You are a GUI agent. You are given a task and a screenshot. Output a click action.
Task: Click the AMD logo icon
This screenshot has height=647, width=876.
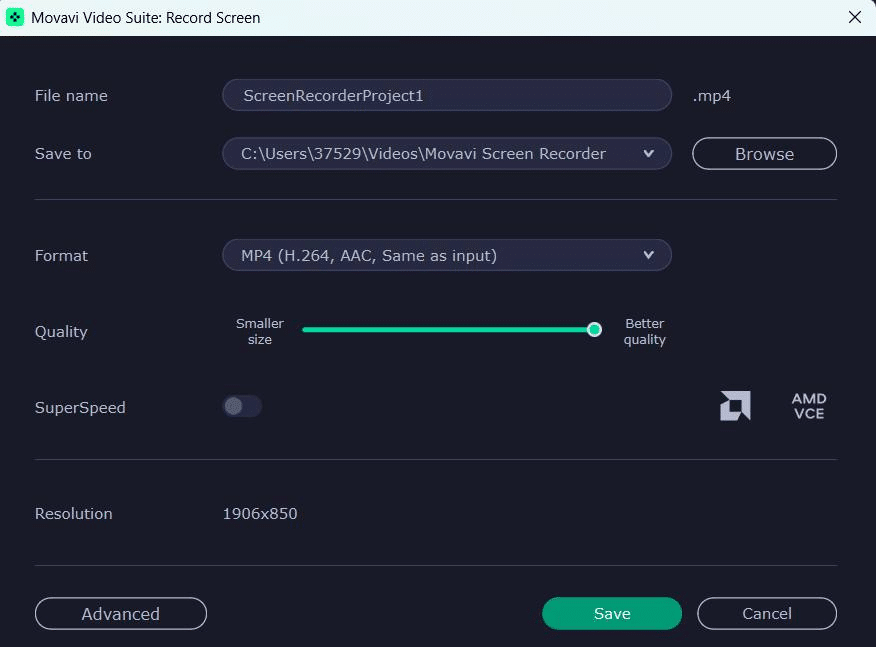[x=735, y=406]
